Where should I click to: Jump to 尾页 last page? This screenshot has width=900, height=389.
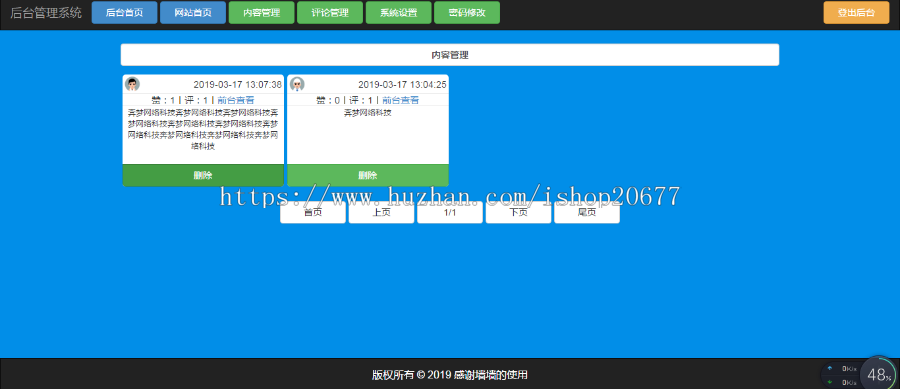point(587,213)
